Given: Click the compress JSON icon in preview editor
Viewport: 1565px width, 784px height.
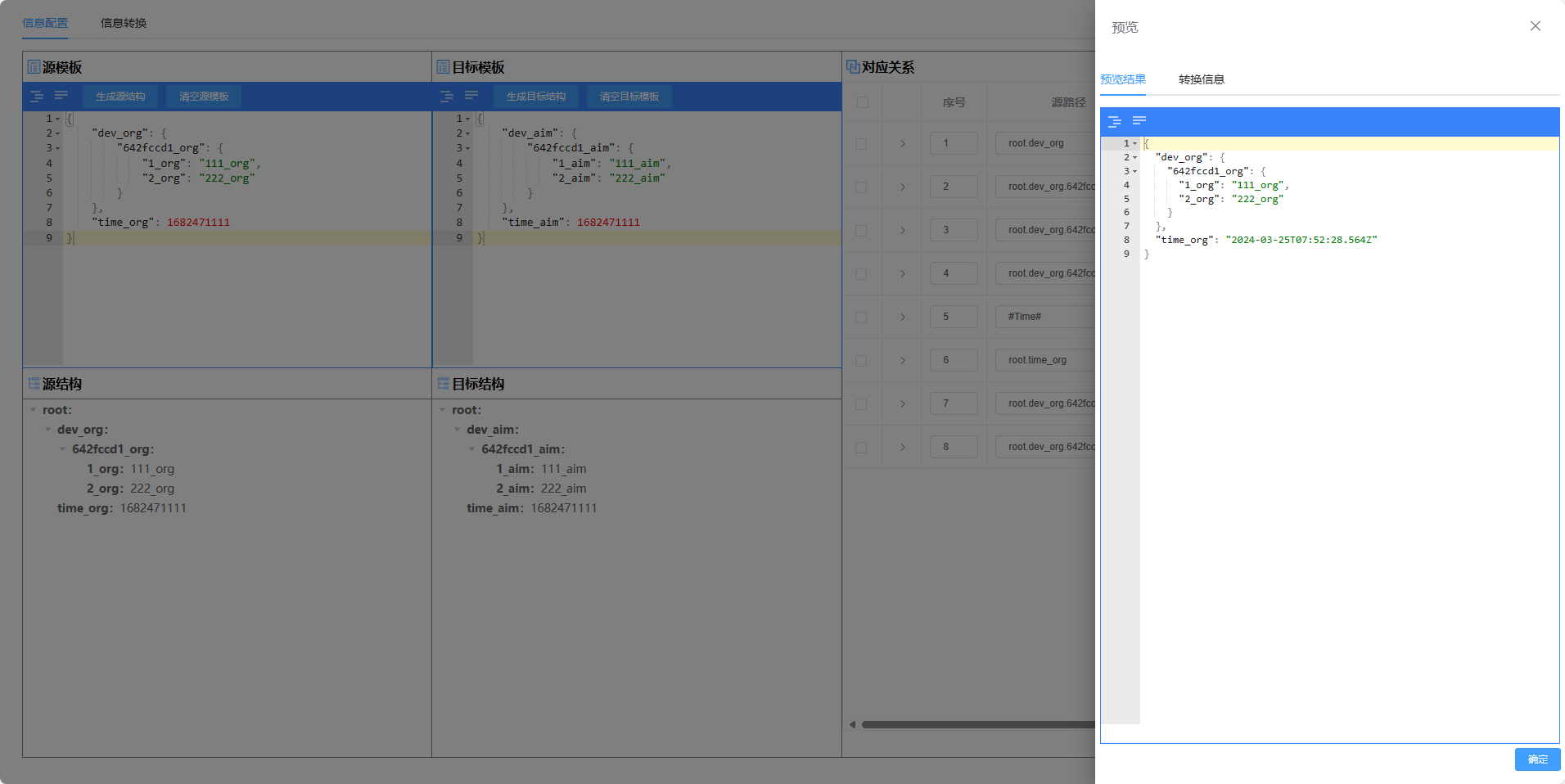Looking at the screenshot, I should point(1139,121).
